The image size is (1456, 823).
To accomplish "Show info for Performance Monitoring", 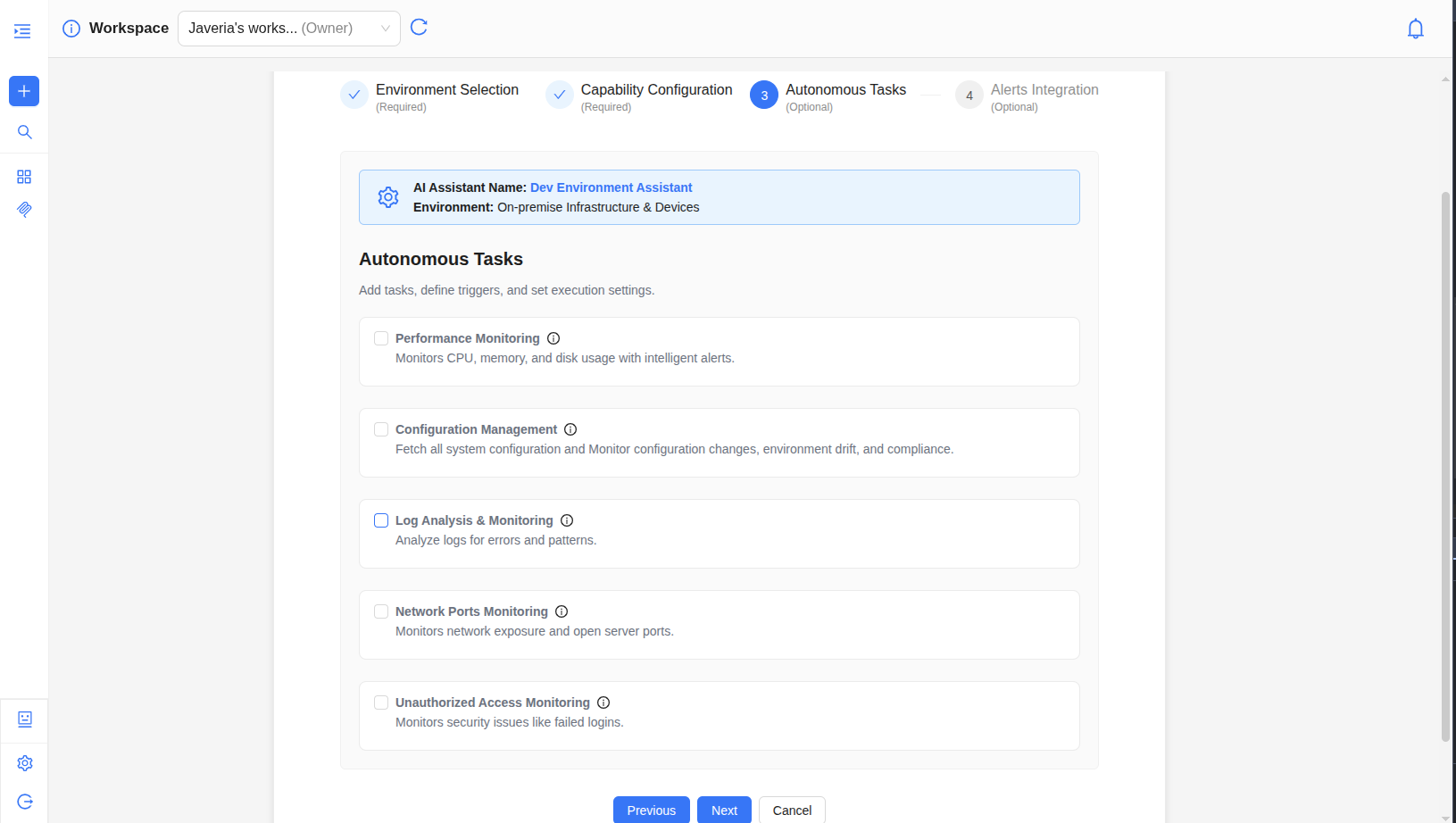I will pyautogui.click(x=553, y=338).
